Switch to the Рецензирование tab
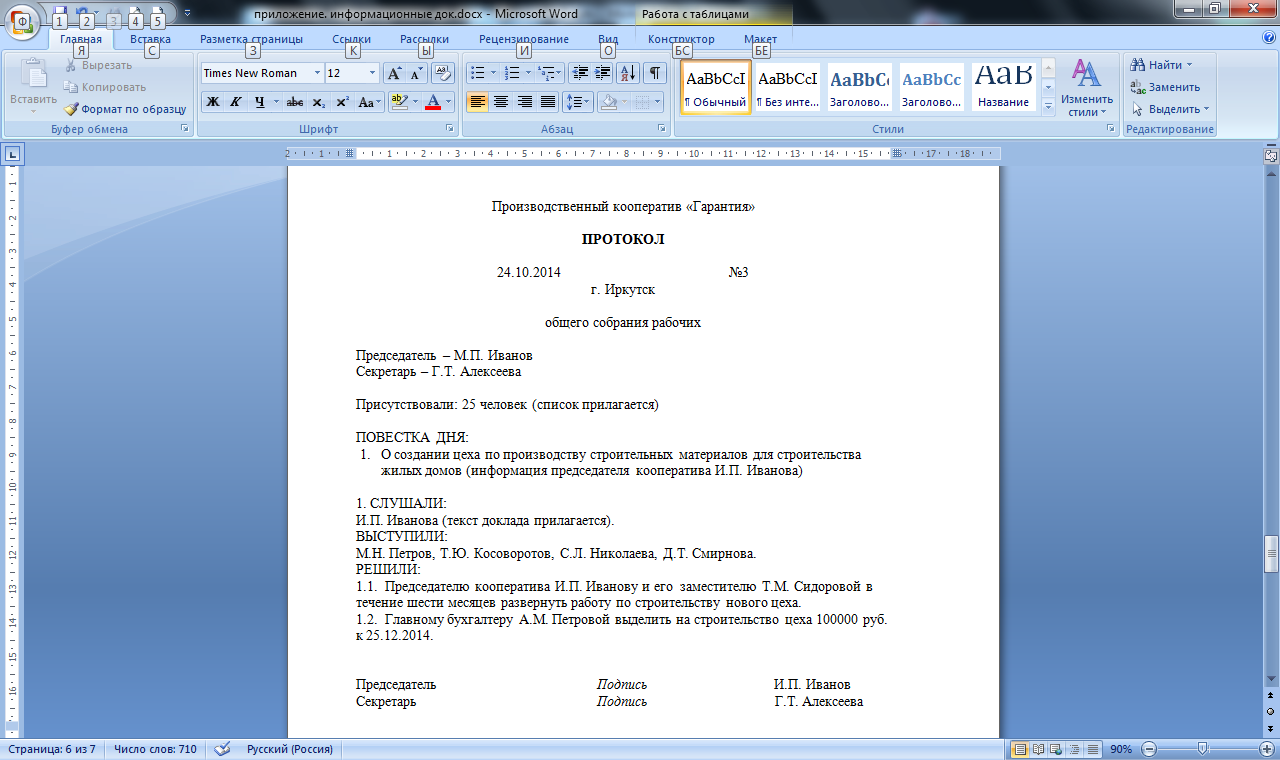 coord(524,39)
